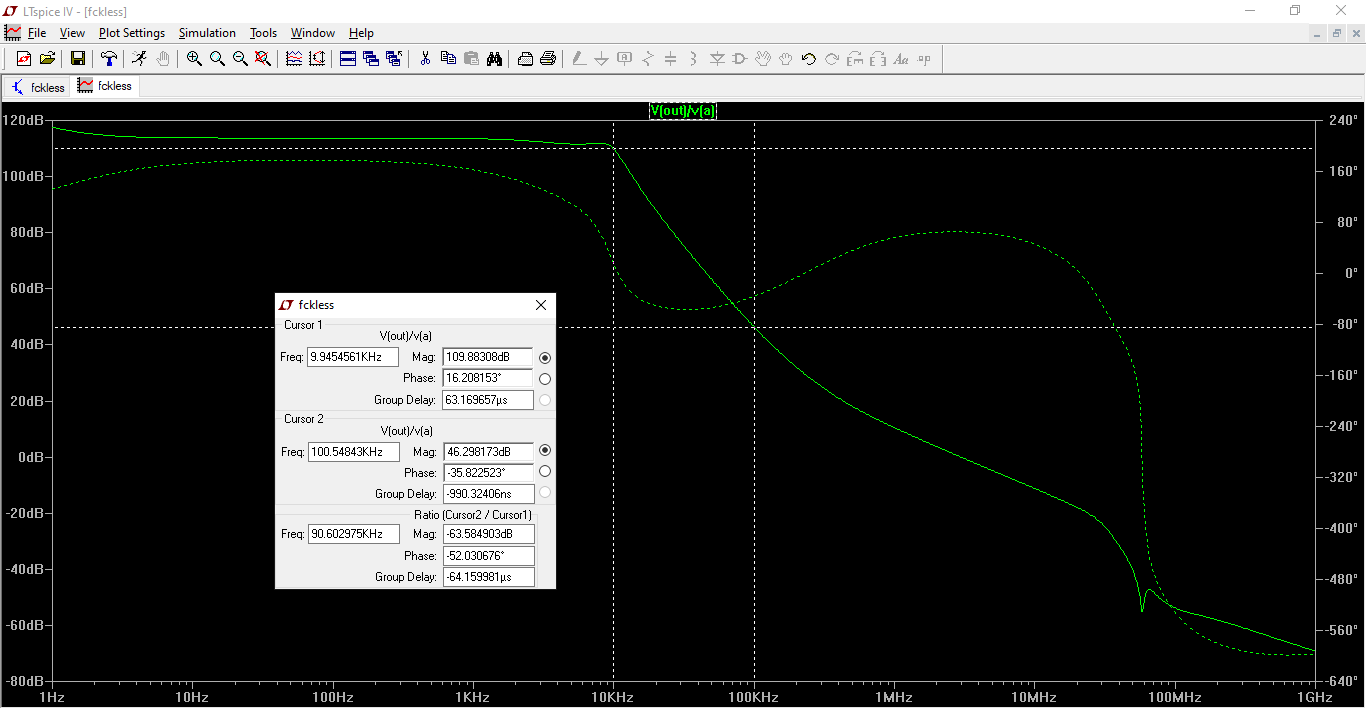The height and width of the screenshot is (708, 1366).
Task: Open the File menu
Action: click(x=37, y=33)
